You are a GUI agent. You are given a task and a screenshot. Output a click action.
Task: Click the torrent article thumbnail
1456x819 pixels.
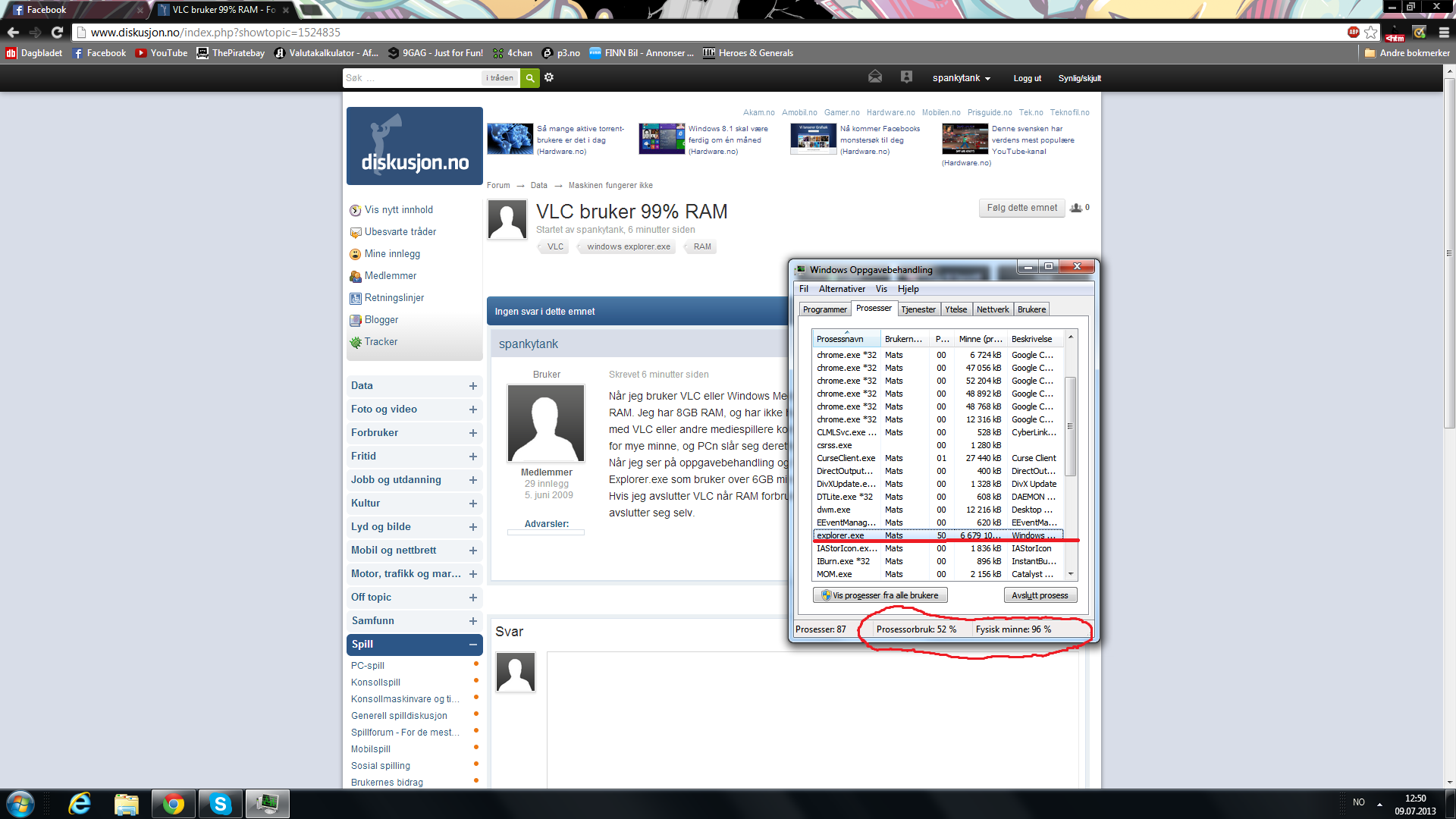click(510, 139)
